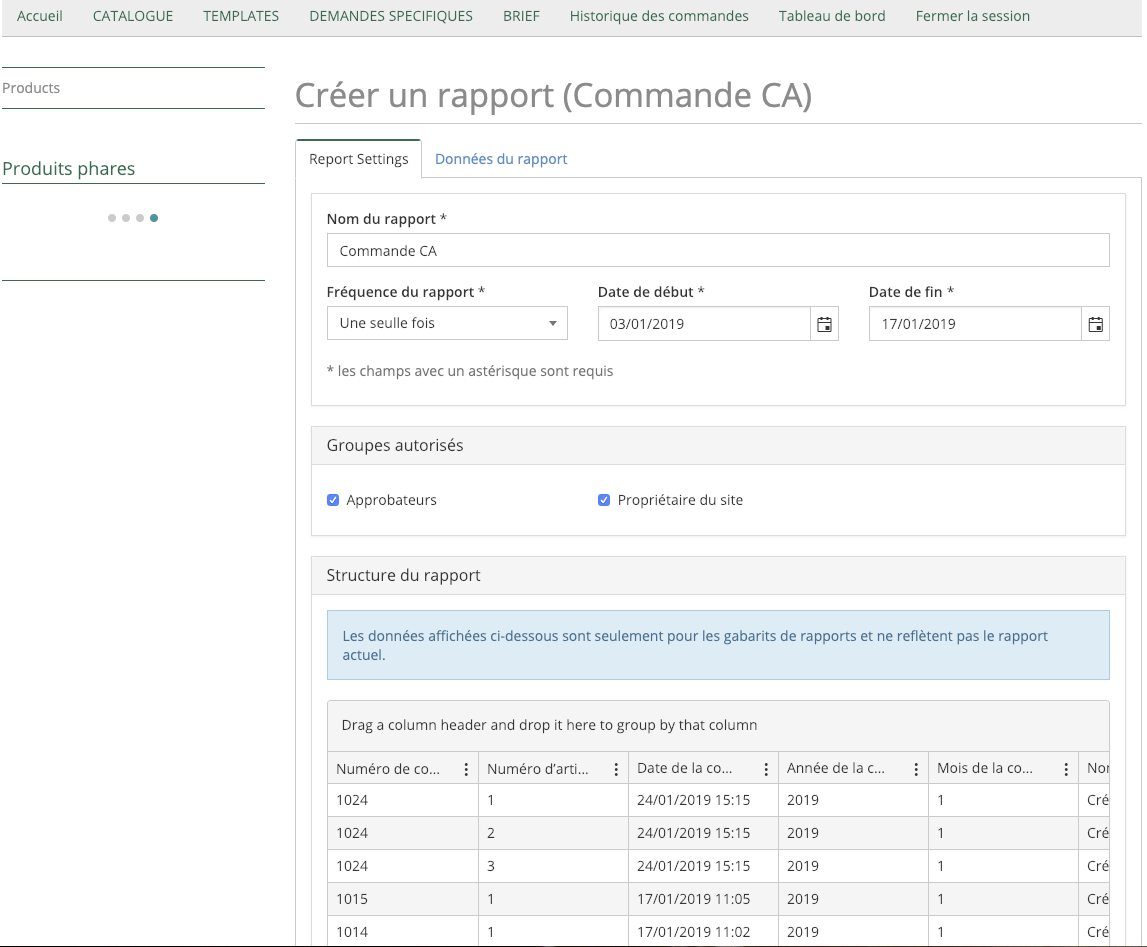Click the date cell 17/01/2019 11:05
Viewport: 1147px width, 947px height.
point(703,899)
